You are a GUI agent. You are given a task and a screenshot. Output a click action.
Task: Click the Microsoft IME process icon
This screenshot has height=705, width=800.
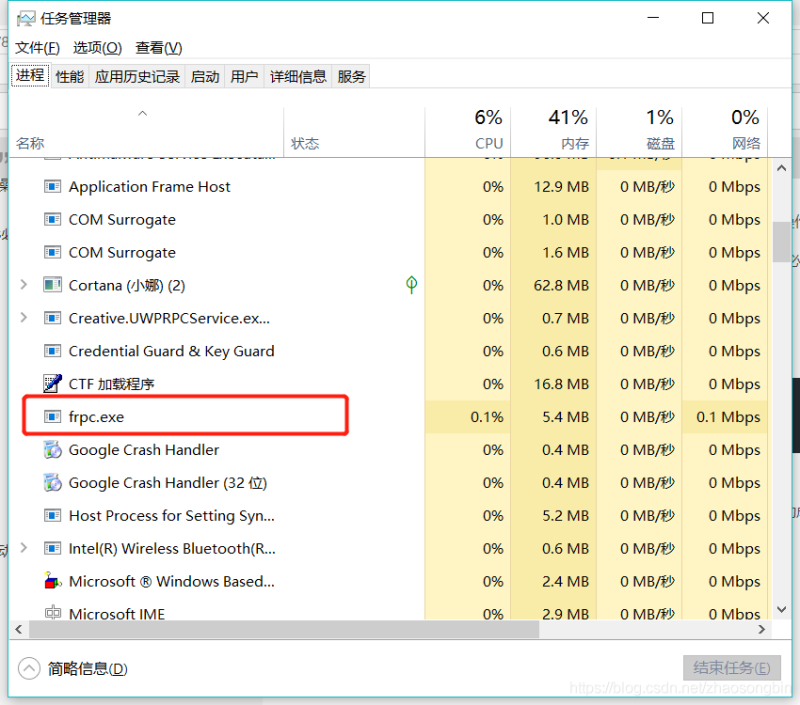[53, 612]
